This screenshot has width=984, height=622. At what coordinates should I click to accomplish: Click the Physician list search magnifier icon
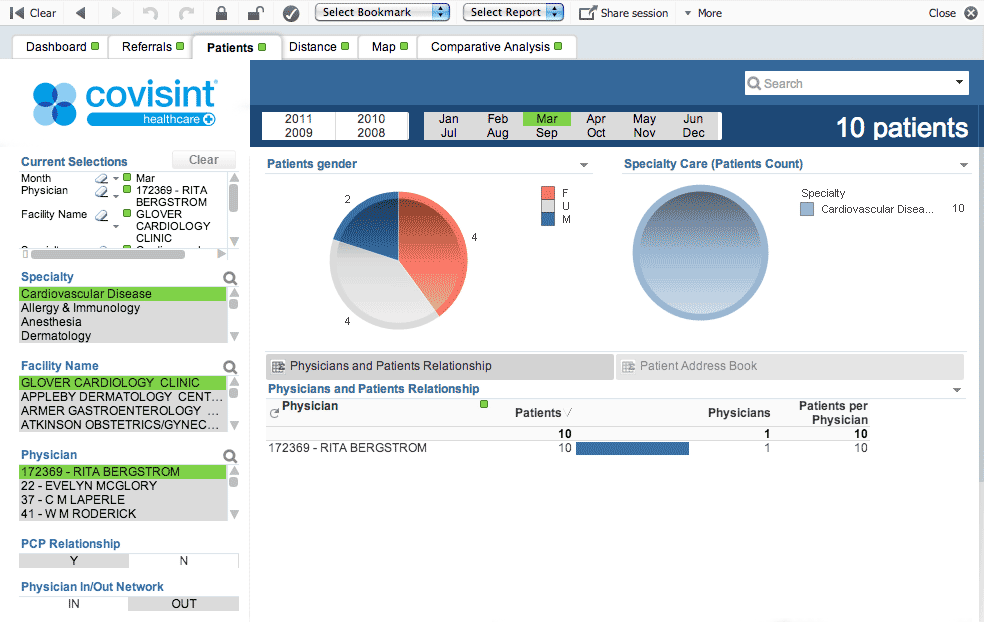coord(231,455)
